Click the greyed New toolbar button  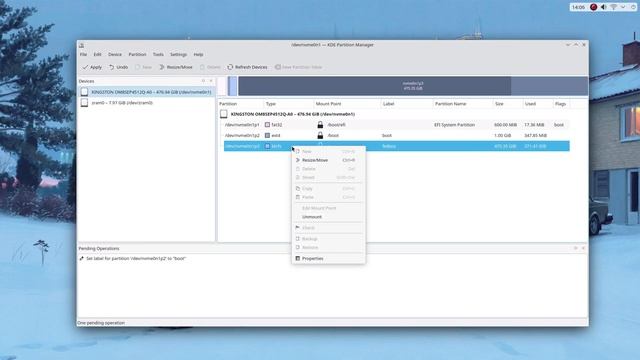coord(143,67)
